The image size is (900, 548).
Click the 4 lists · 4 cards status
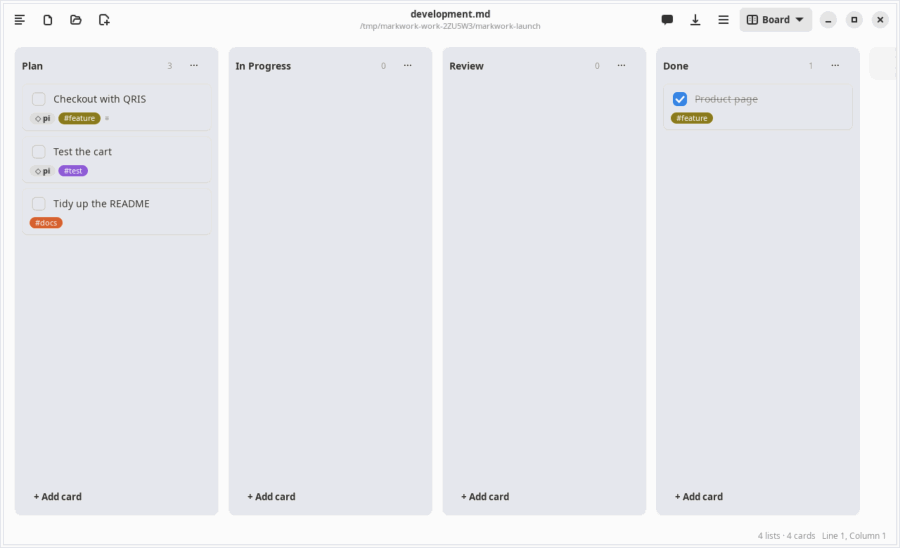pos(786,535)
